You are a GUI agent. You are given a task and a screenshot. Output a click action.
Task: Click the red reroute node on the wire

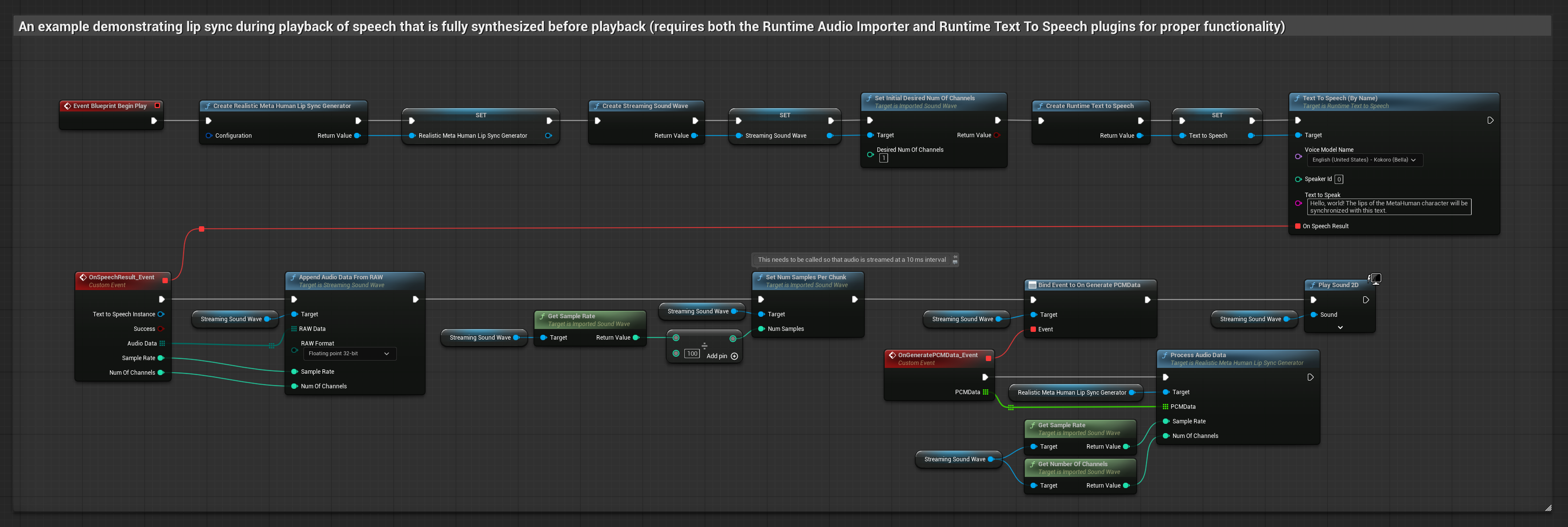[x=201, y=229]
